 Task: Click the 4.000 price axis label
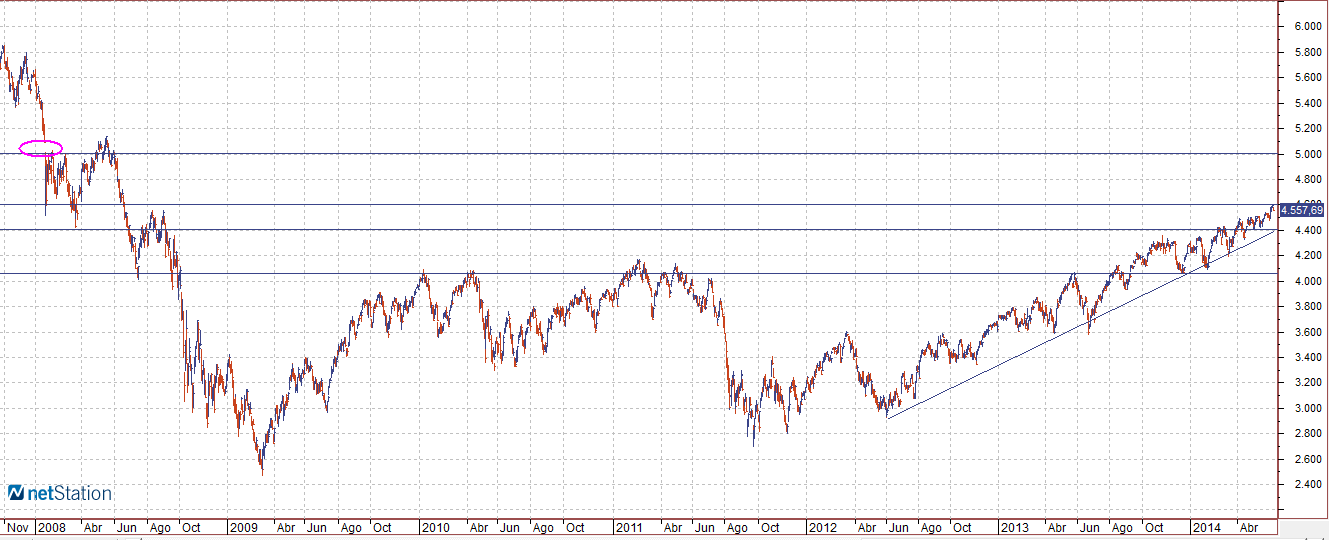pos(1308,281)
